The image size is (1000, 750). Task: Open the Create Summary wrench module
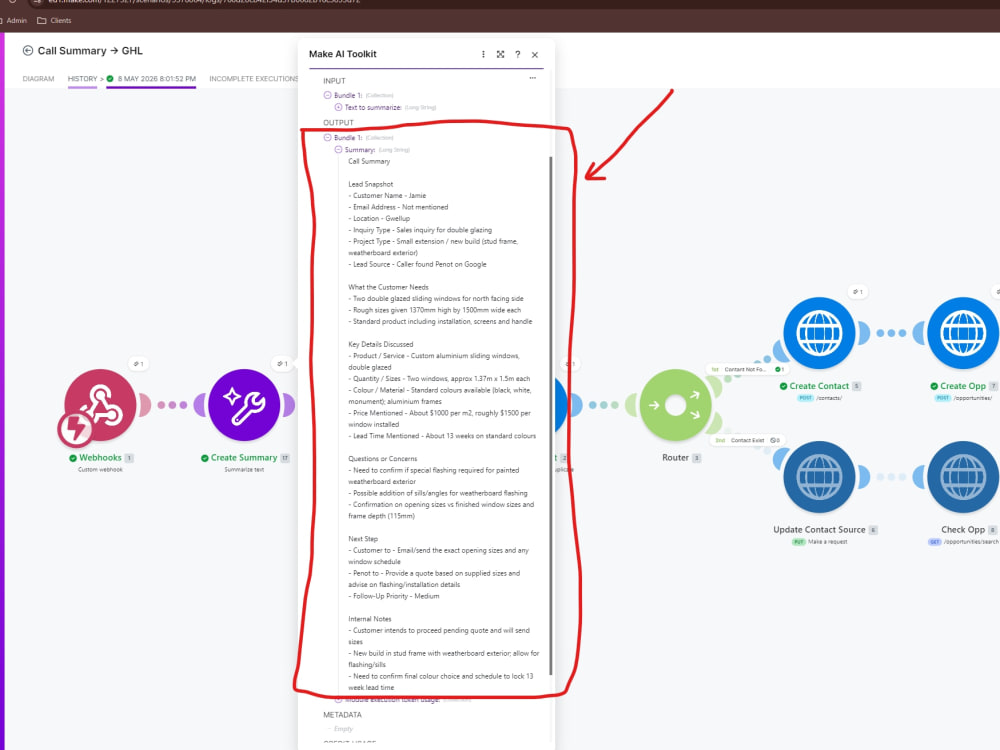[x=244, y=405]
